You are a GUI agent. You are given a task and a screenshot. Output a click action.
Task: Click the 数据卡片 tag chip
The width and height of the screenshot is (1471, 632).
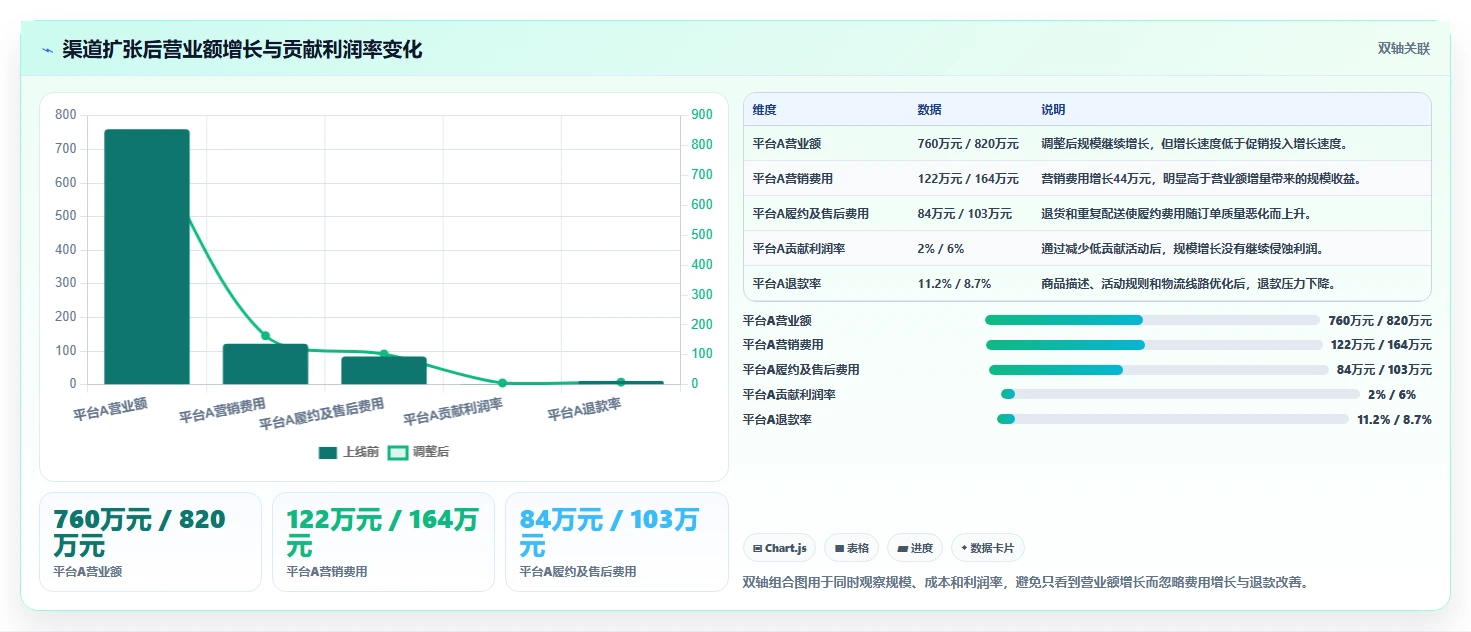[987, 548]
